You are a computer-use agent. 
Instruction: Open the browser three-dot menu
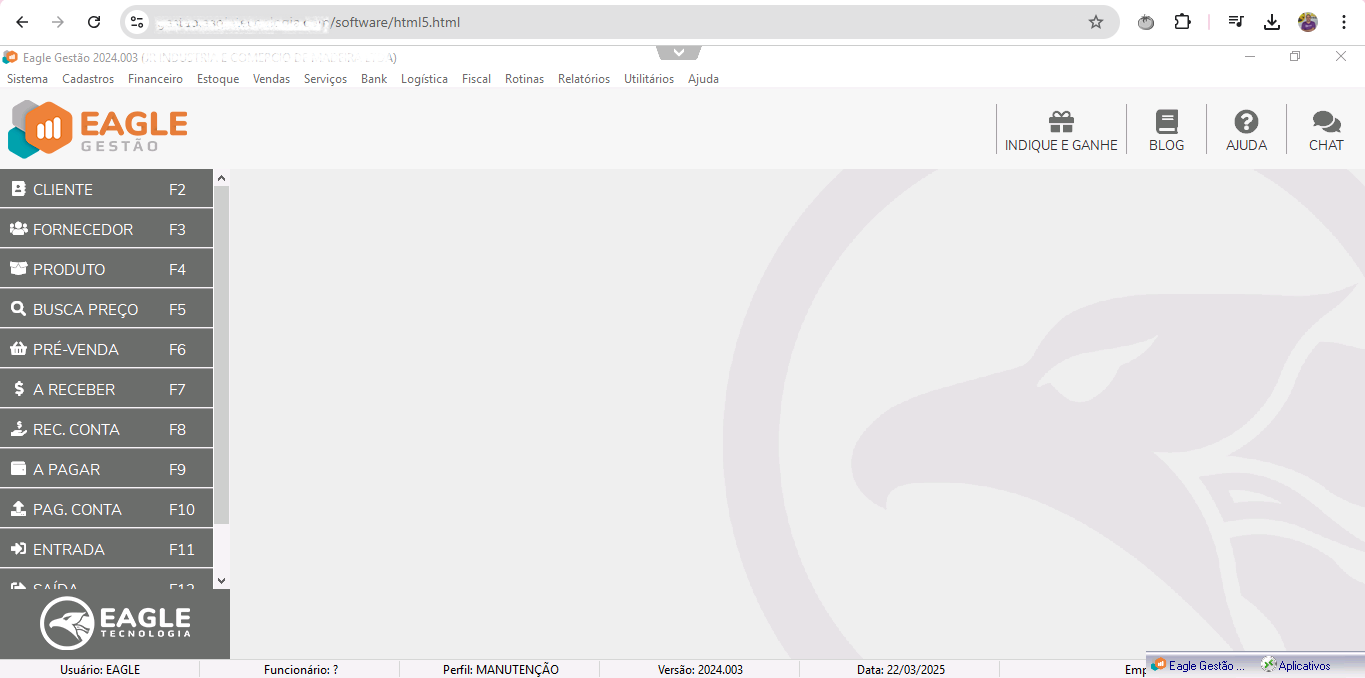click(1344, 22)
